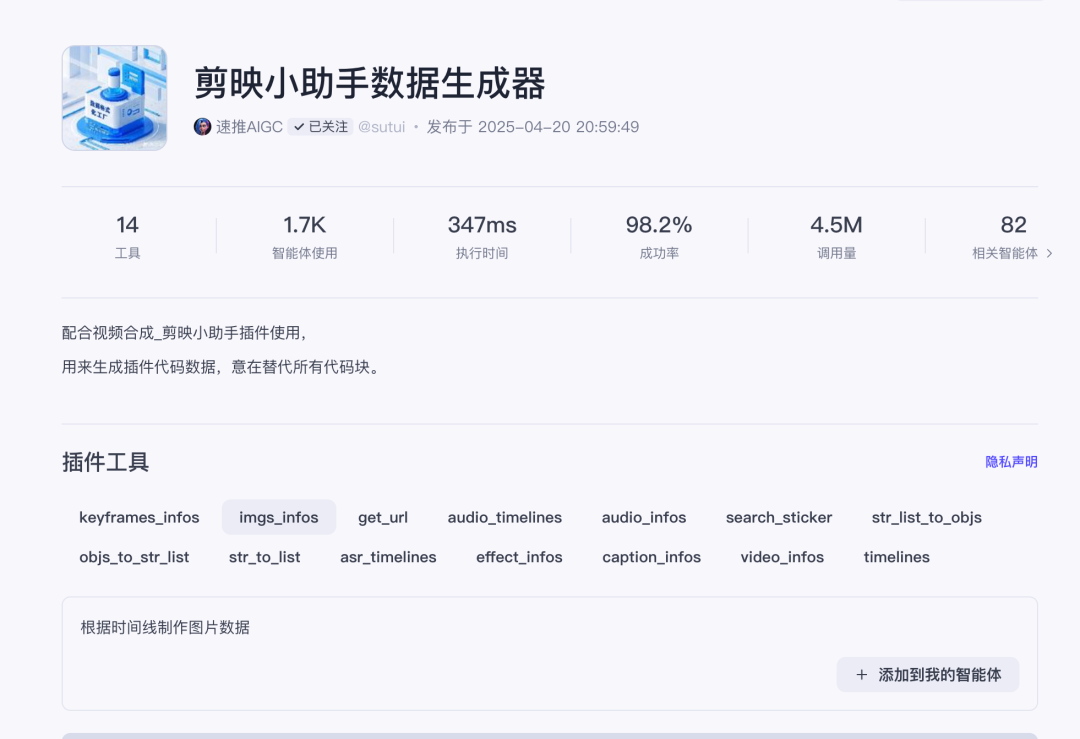Open the 隐私声明 privacy link
The width and height of the screenshot is (1080, 739).
click(1011, 461)
